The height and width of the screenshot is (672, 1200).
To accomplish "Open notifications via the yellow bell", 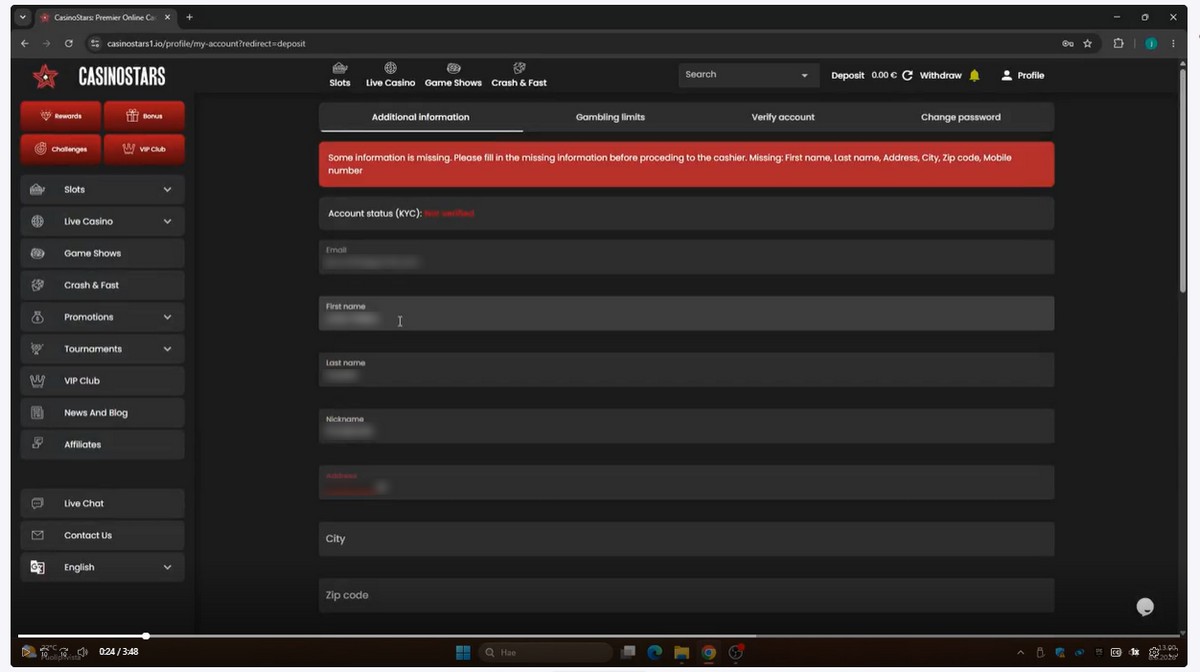I will (974, 75).
